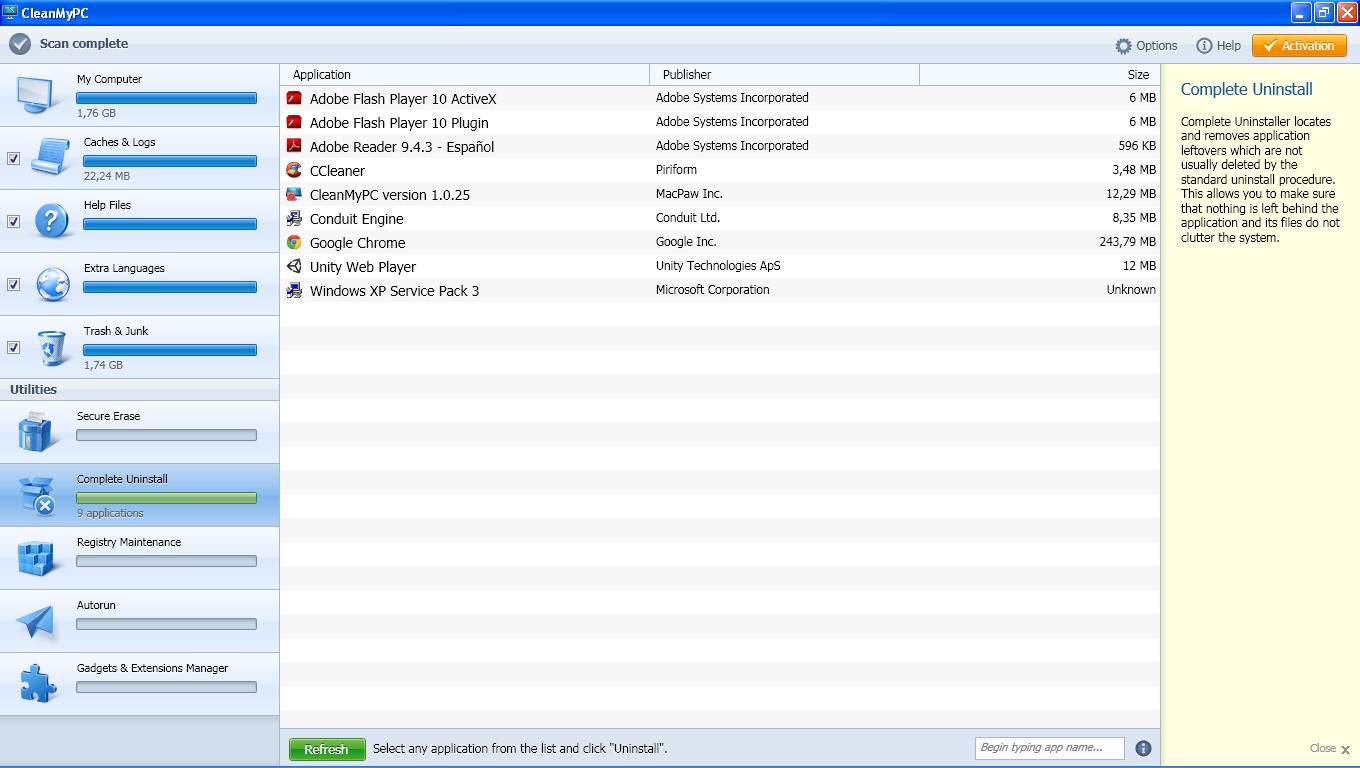1360x768 pixels.
Task: Click the Google Chrome app icon
Action: click(x=294, y=242)
